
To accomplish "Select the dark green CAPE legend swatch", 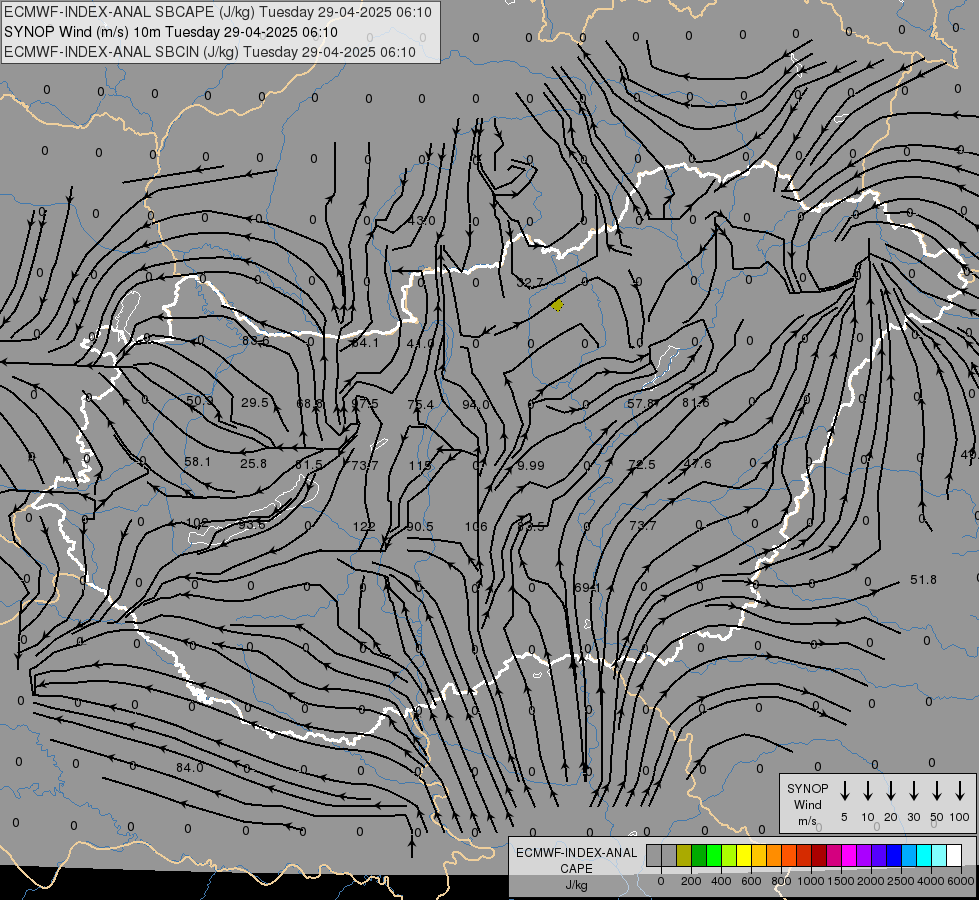I will point(699,855).
